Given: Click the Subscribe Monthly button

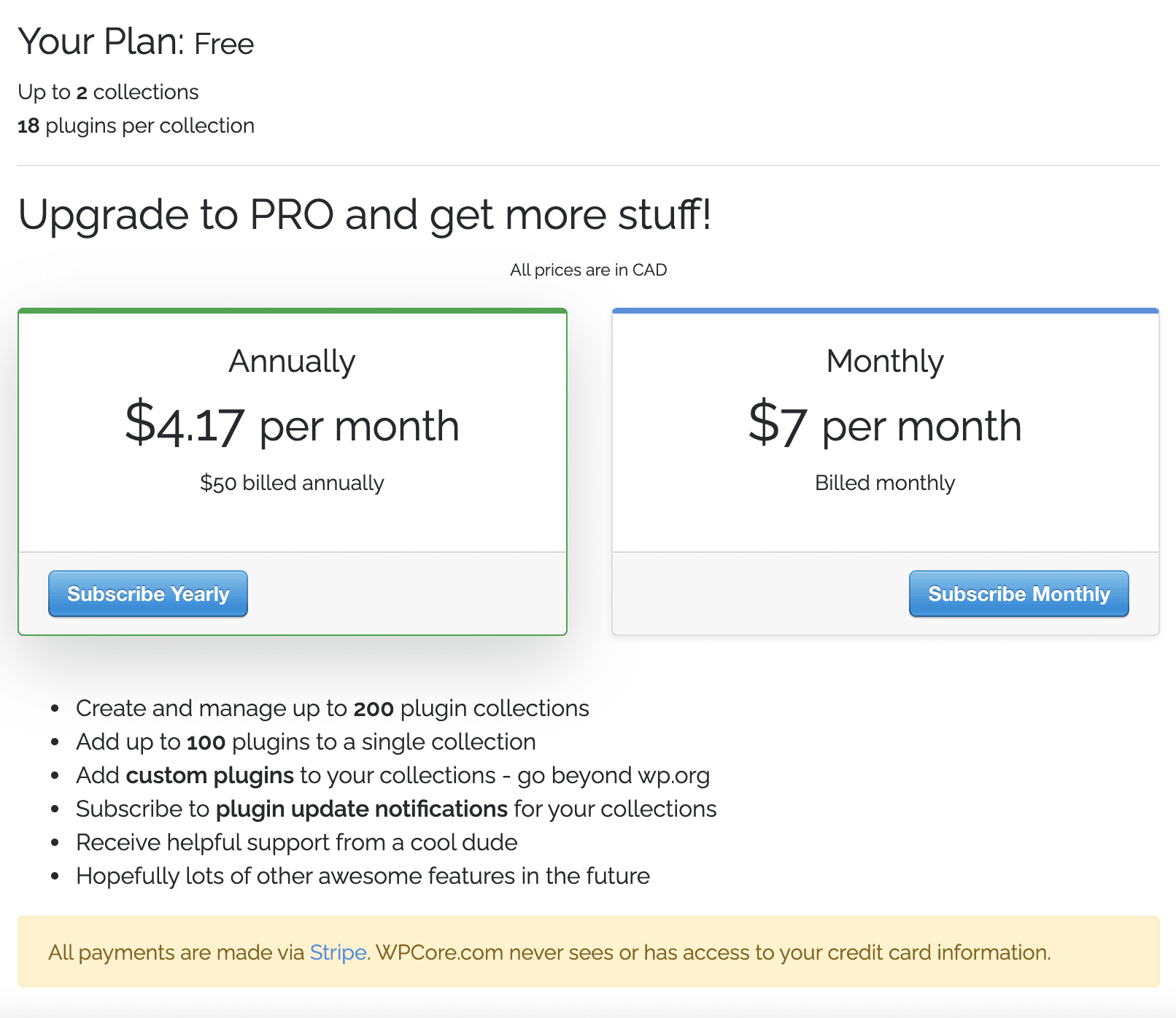Looking at the screenshot, I should 1018,594.
